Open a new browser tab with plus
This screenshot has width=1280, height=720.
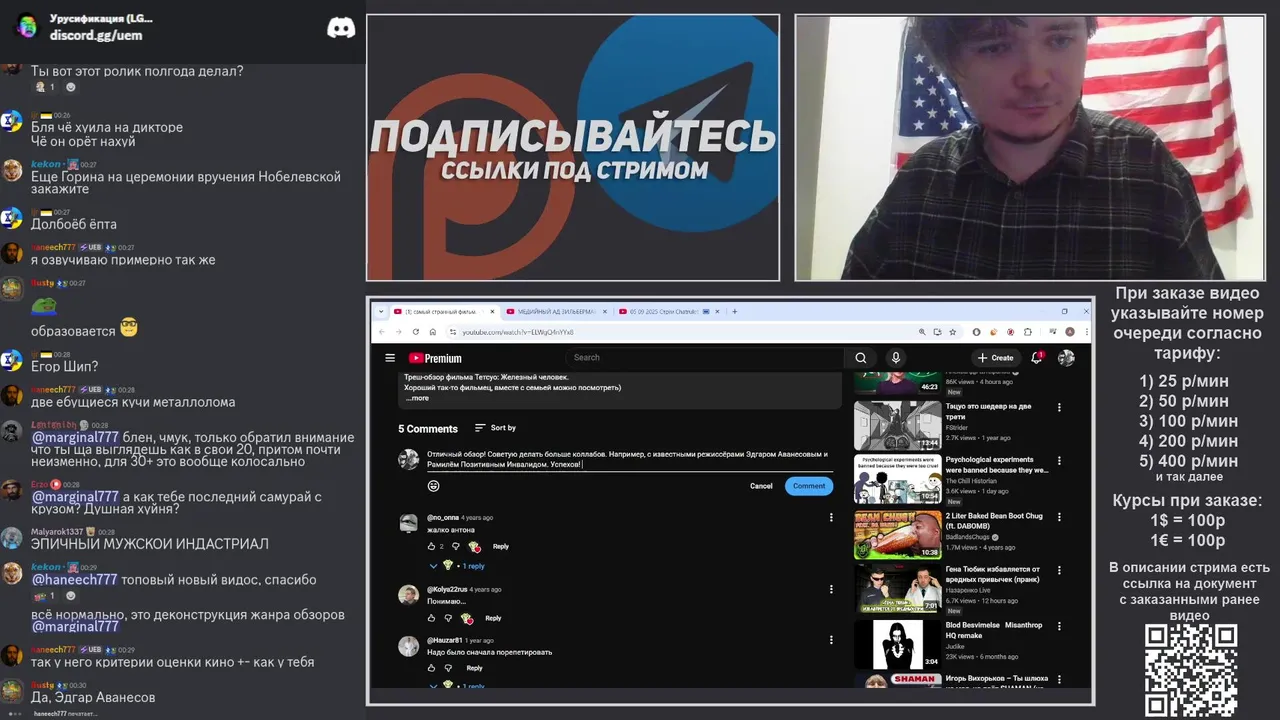(x=735, y=311)
